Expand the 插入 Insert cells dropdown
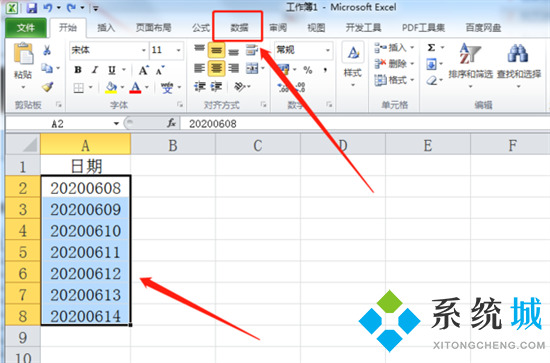The image size is (550, 363). [x=412, y=47]
